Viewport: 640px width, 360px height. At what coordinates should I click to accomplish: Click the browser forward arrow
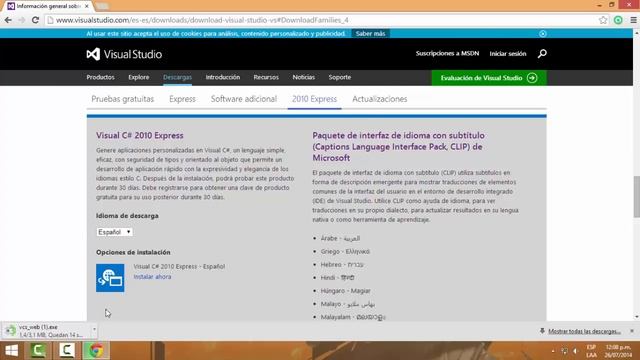(22, 20)
